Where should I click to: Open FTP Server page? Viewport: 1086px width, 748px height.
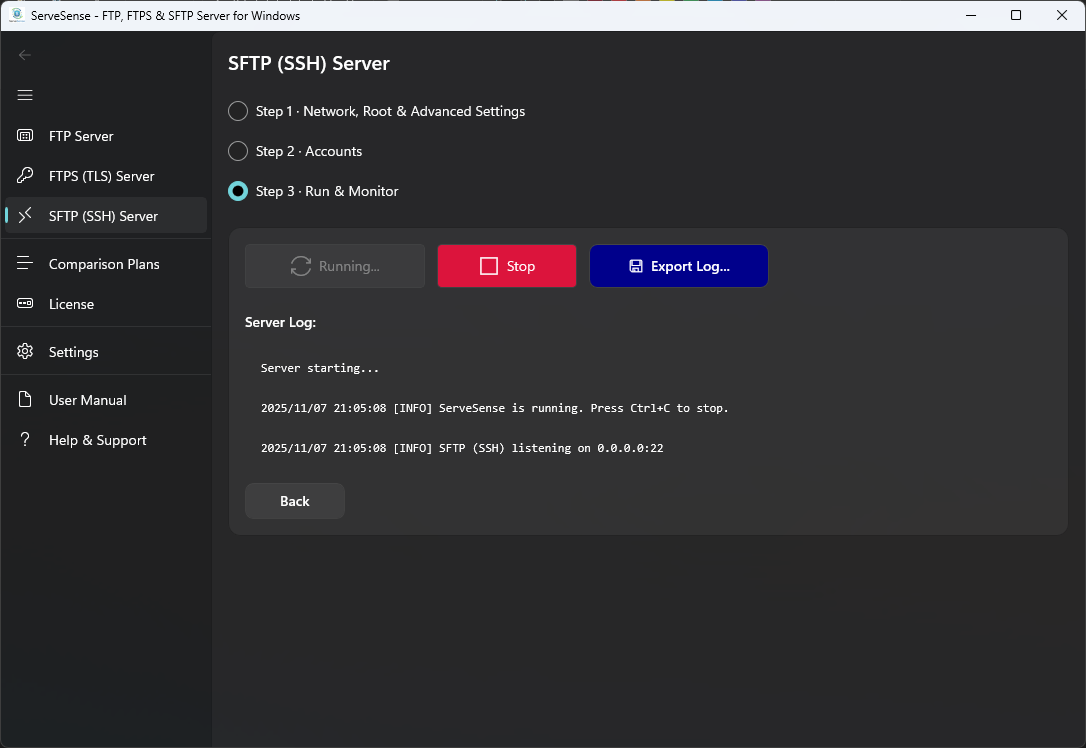(x=106, y=136)
